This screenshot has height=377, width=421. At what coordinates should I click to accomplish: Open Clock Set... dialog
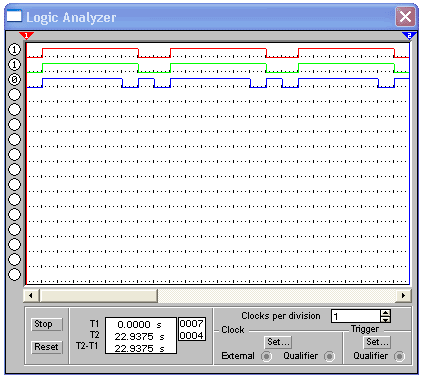click(279, 342)
